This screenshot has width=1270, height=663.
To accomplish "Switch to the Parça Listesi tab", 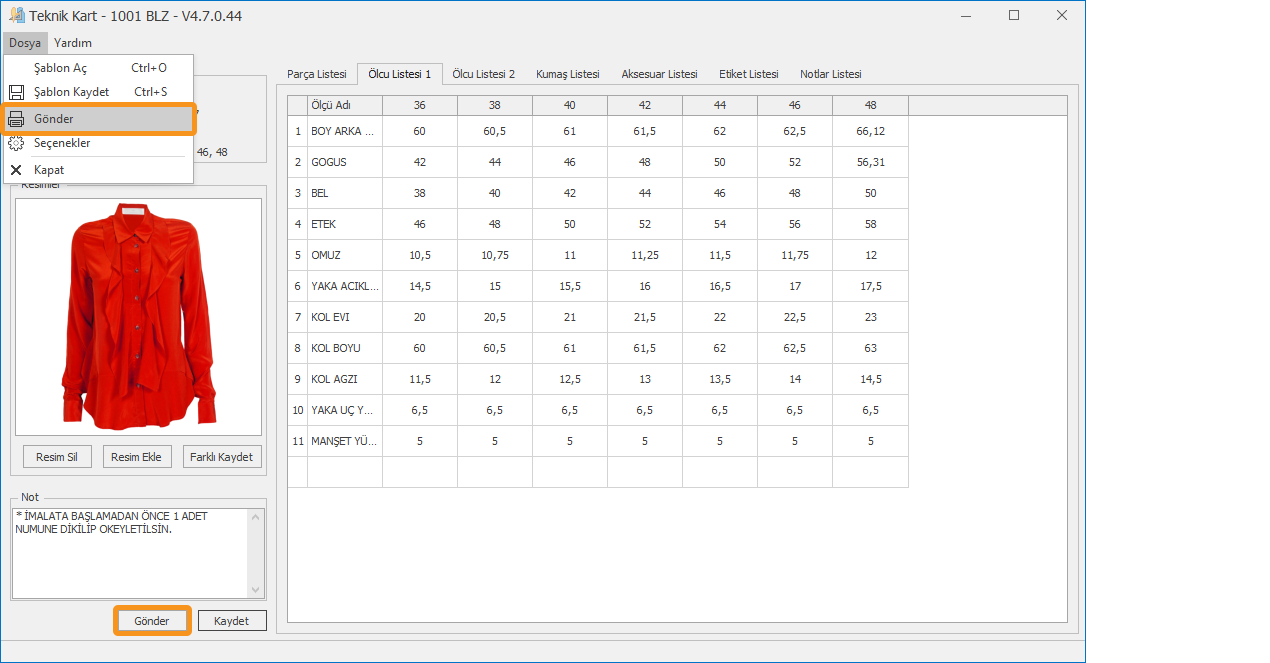I will click(316, 74).
